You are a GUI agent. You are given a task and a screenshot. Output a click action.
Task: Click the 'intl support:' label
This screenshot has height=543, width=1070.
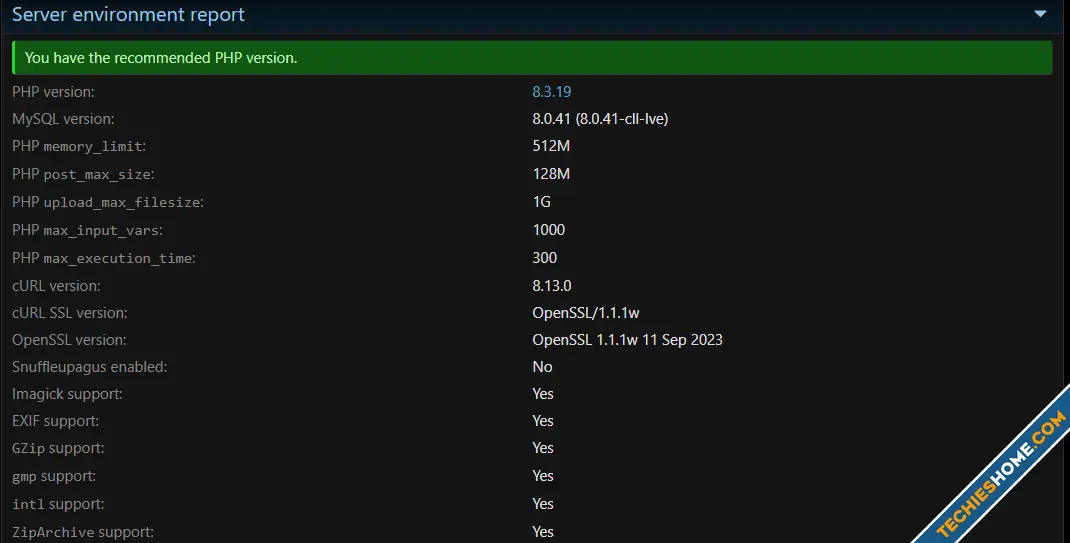[58, 504]
